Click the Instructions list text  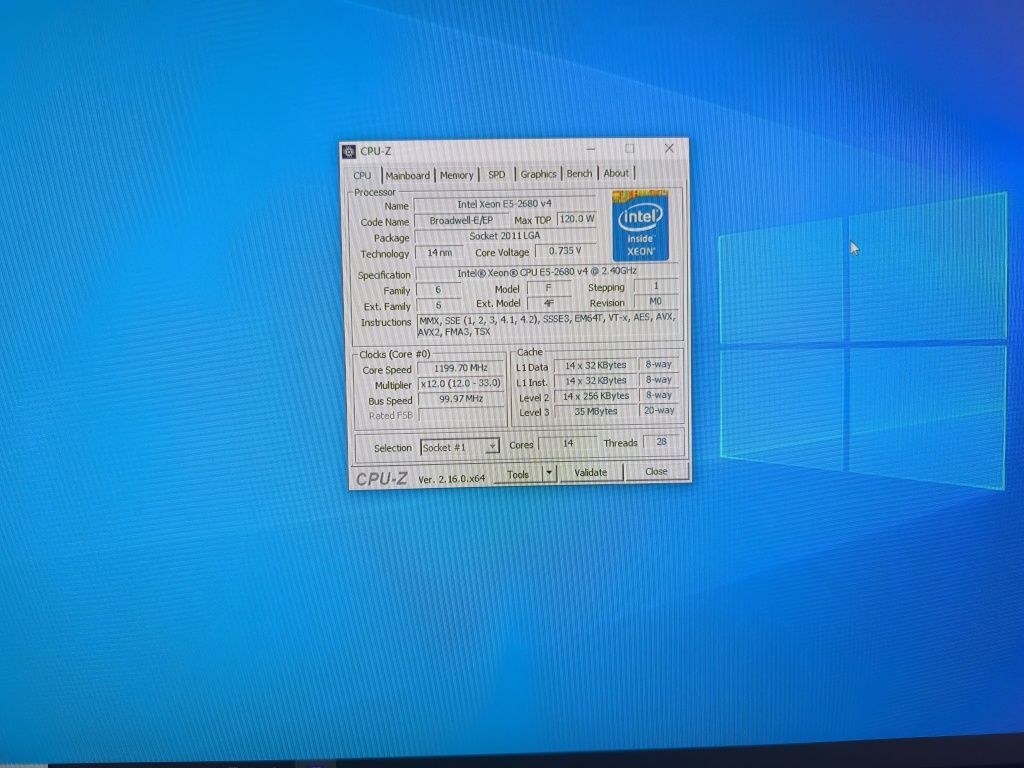[548, 325]
